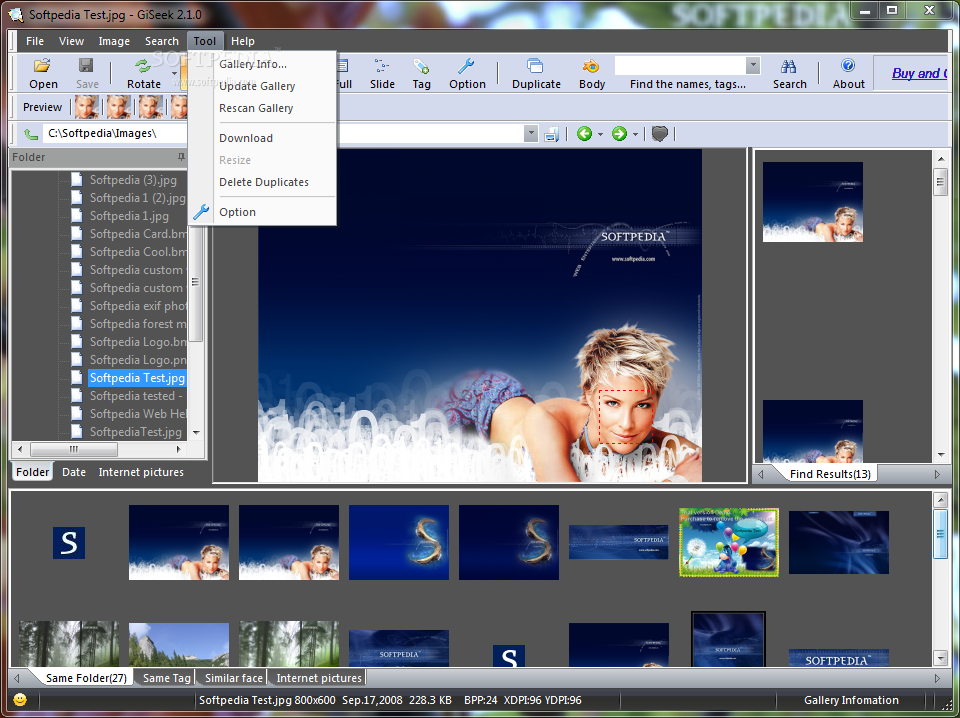
Task: Select the S logo thumbnail in top row
Action: point(69,542)
